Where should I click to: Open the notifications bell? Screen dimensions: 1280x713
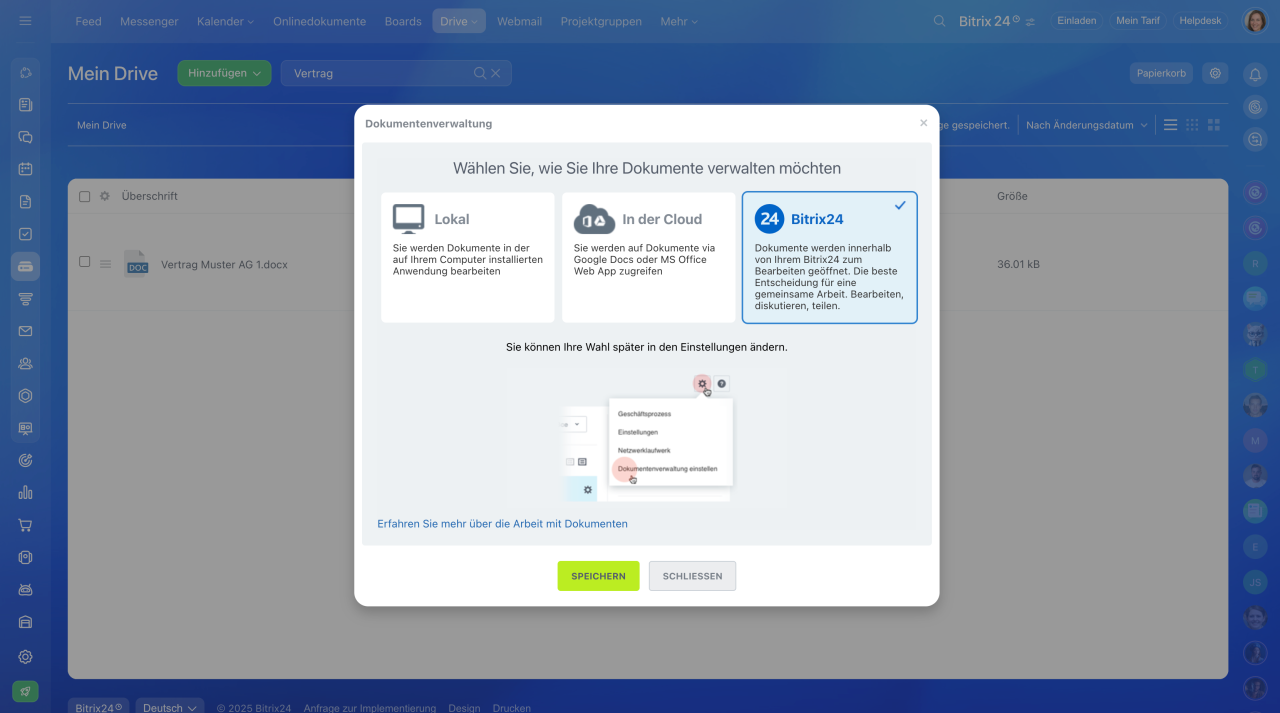pos(1255,74)
